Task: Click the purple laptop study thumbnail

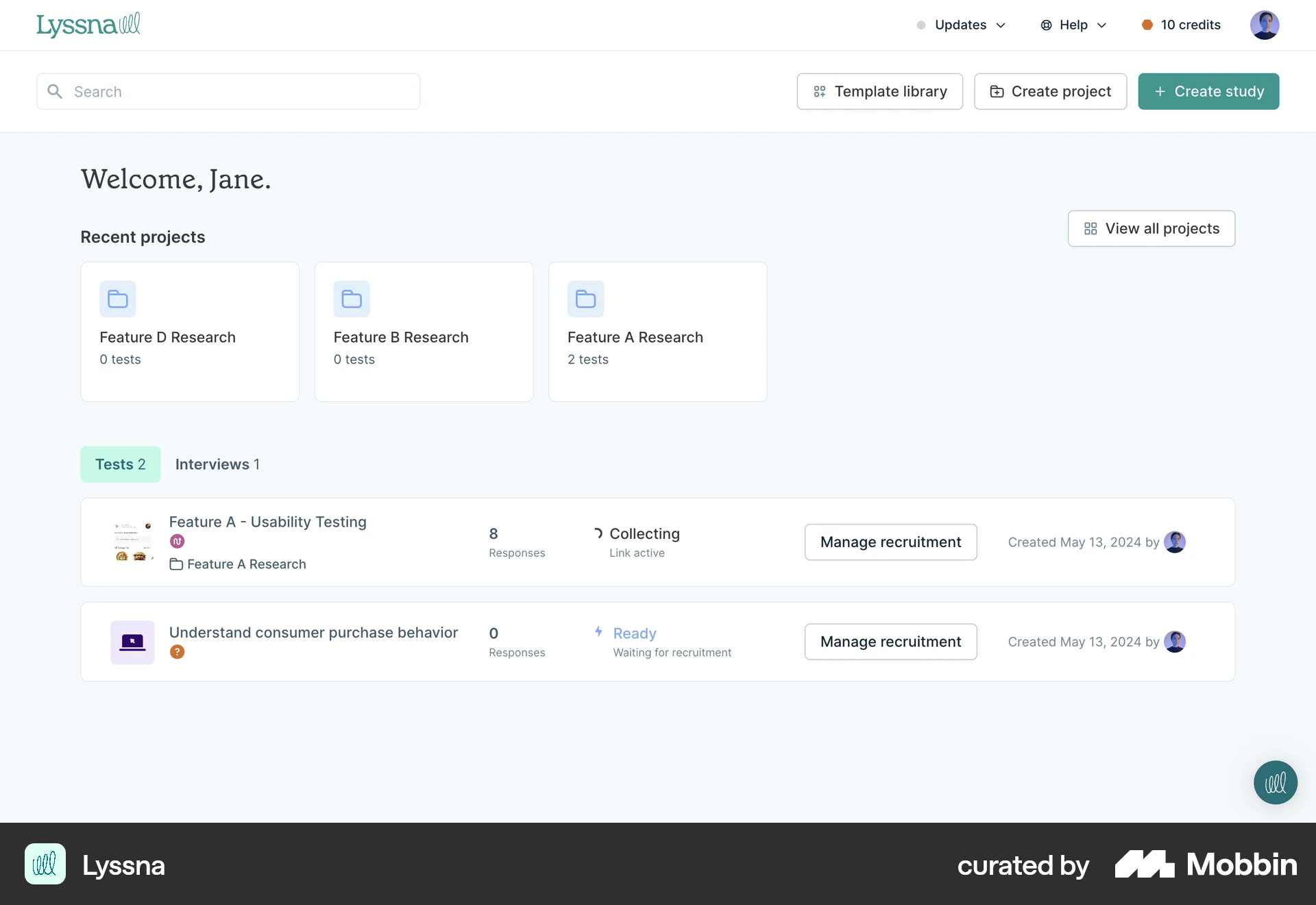Action: 132,642
